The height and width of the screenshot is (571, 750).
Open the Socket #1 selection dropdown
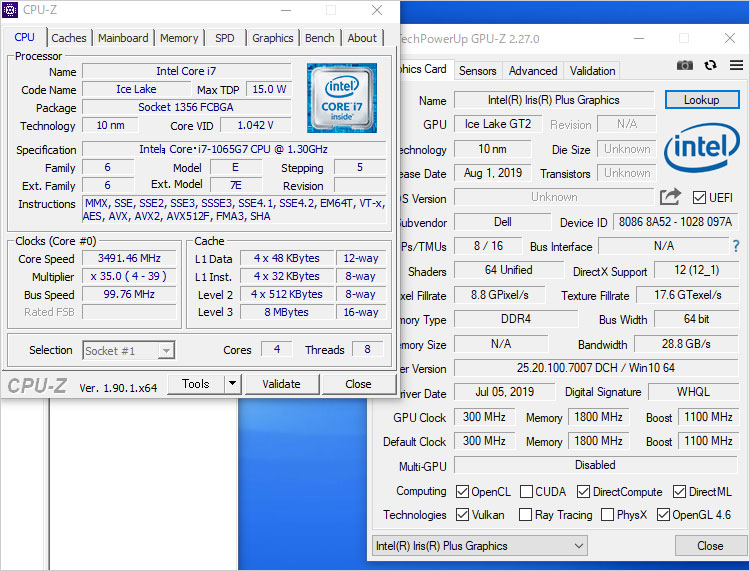point(129,351)
